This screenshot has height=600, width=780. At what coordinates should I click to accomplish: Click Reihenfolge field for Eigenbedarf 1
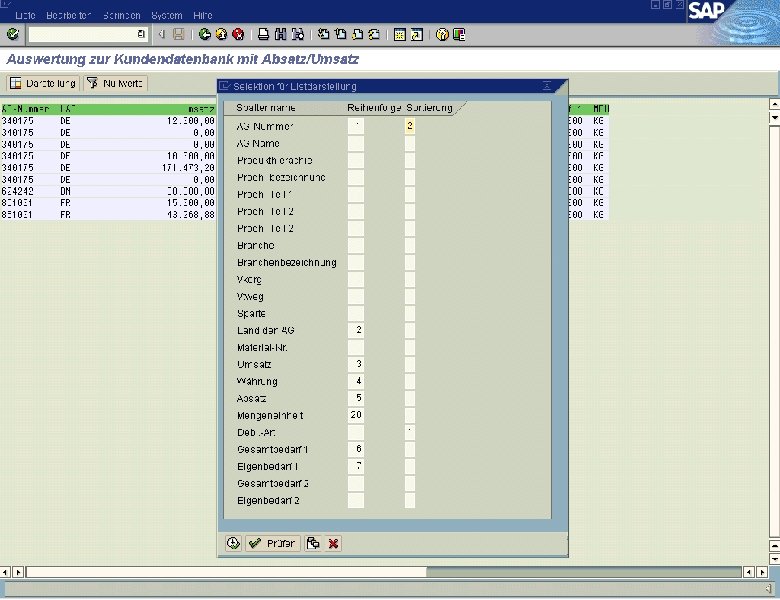[x=356, y=466]
